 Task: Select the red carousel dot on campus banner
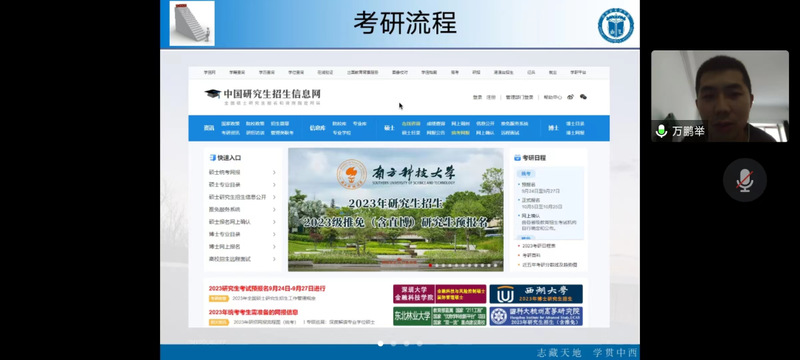click(x=431, y=265)
